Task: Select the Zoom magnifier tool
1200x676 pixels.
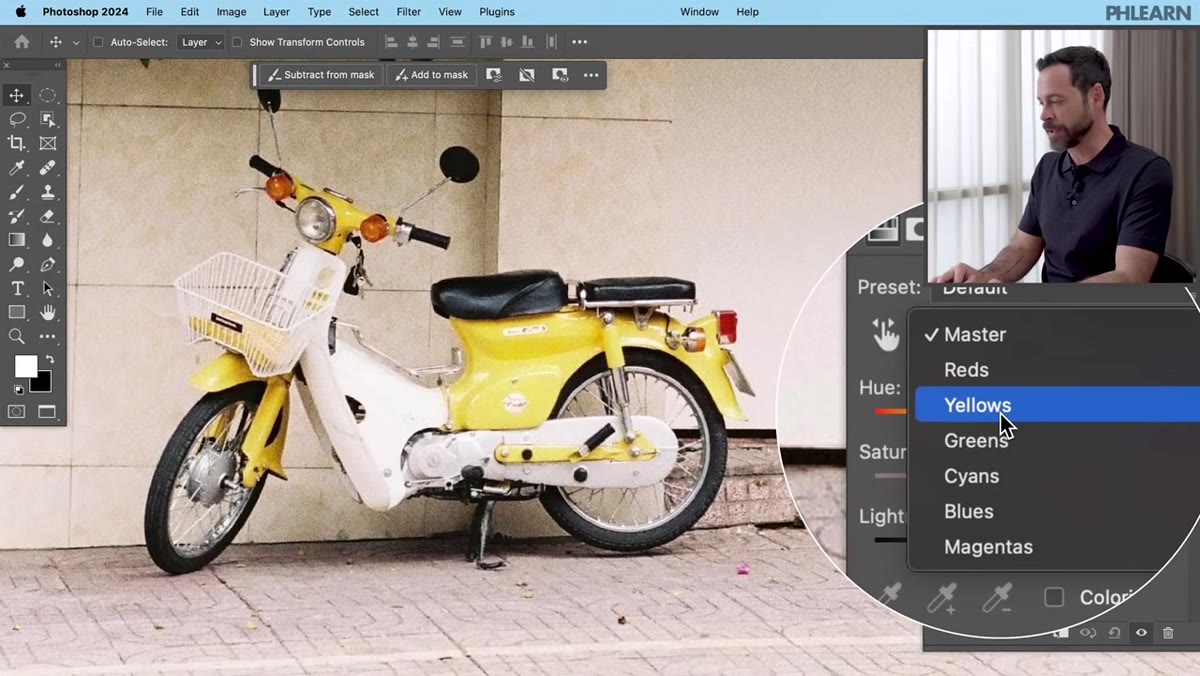Action: click(17, 337)
